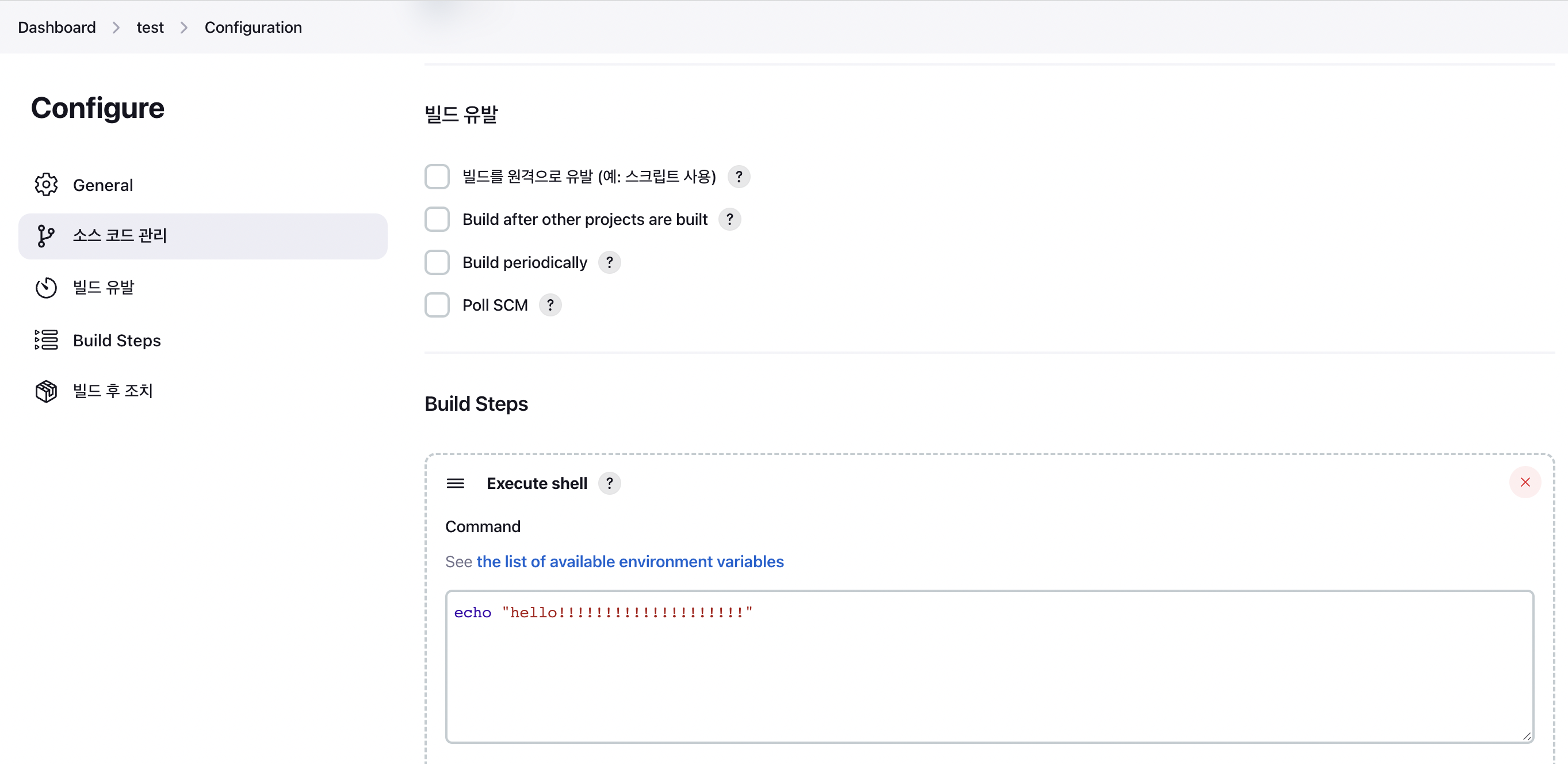Click the source code management branch icon
Image resolution: width=1568 pixels, height=764 pixels.
(x=46, y=236)
